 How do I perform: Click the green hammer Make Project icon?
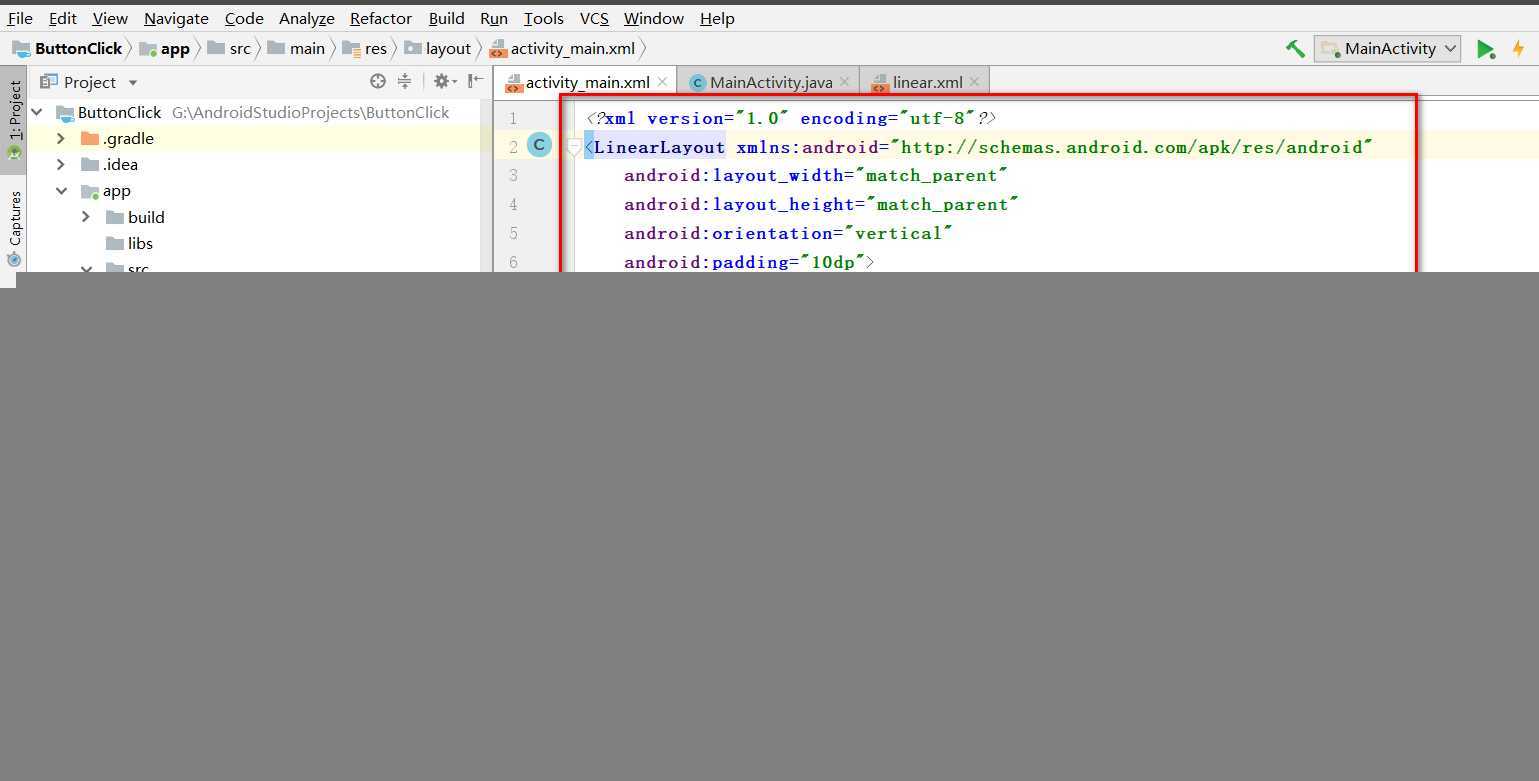pos(1295,48)
